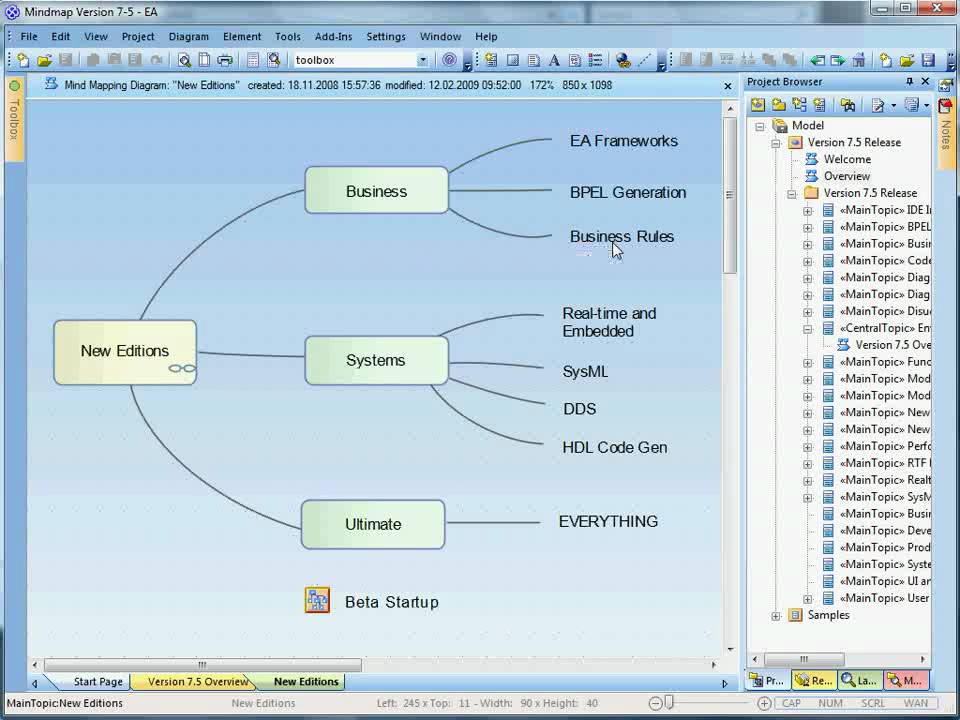Collapse the Model root node
This screenshot has height=720, width=960.
point(760,127)
